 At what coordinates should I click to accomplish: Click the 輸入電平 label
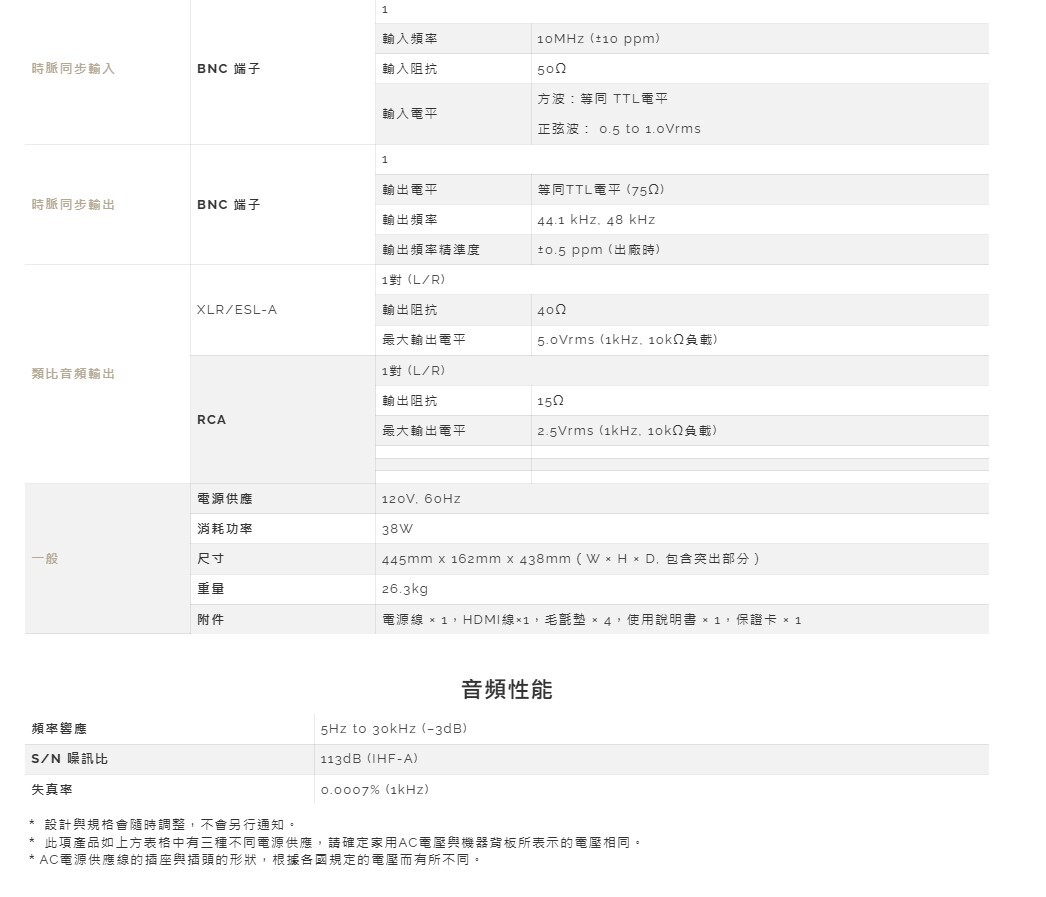(410, 114)
